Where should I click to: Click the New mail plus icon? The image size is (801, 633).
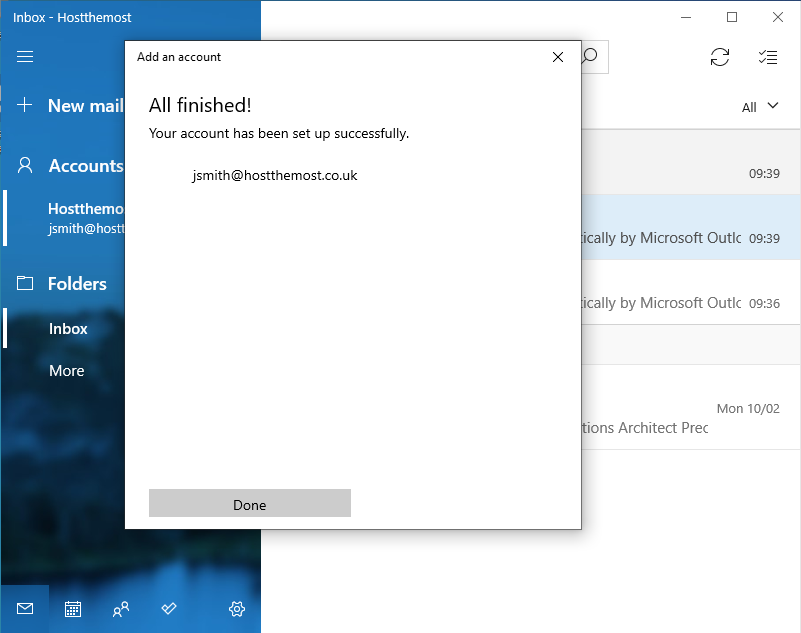point(26,105)
